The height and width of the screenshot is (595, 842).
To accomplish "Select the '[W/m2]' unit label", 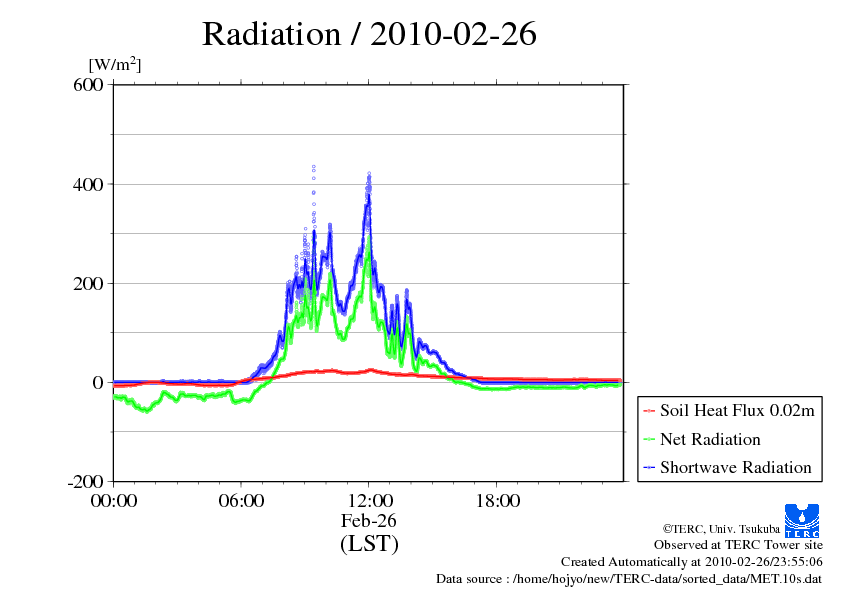I will click(115, 64).
